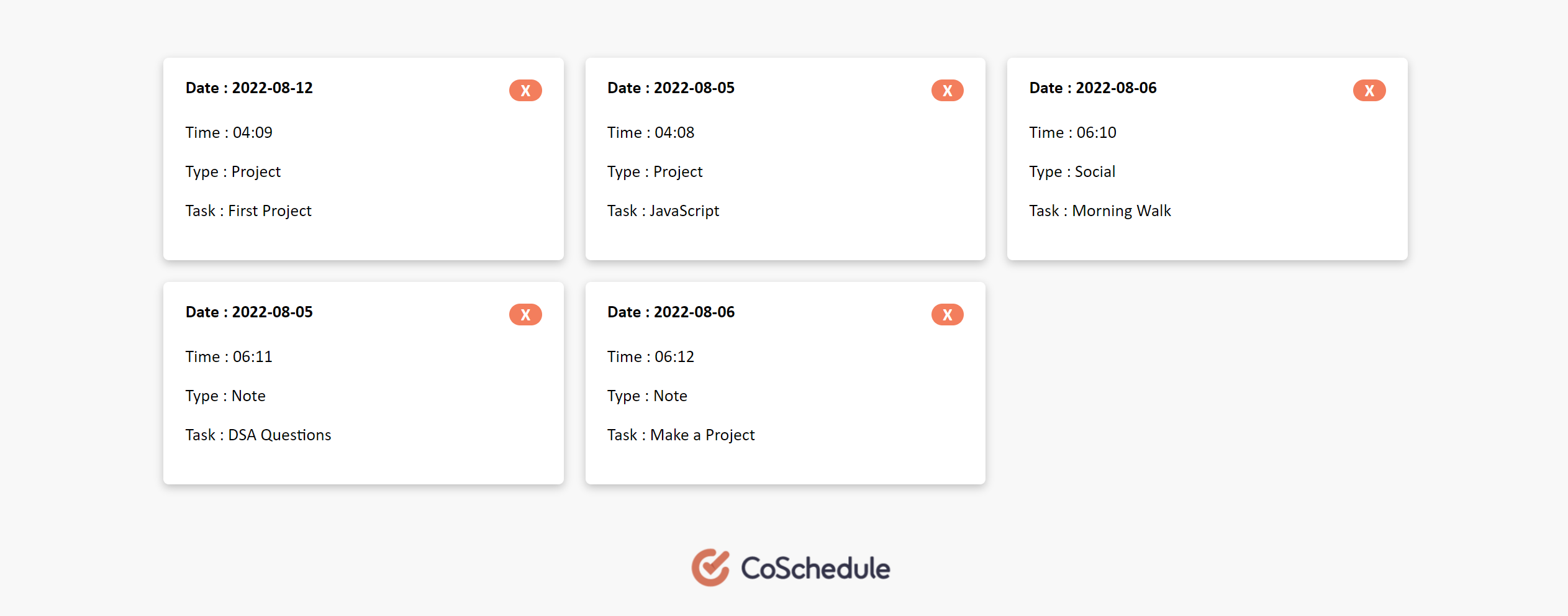Select Type Note on DSA Questions card

tap(225, 396)
